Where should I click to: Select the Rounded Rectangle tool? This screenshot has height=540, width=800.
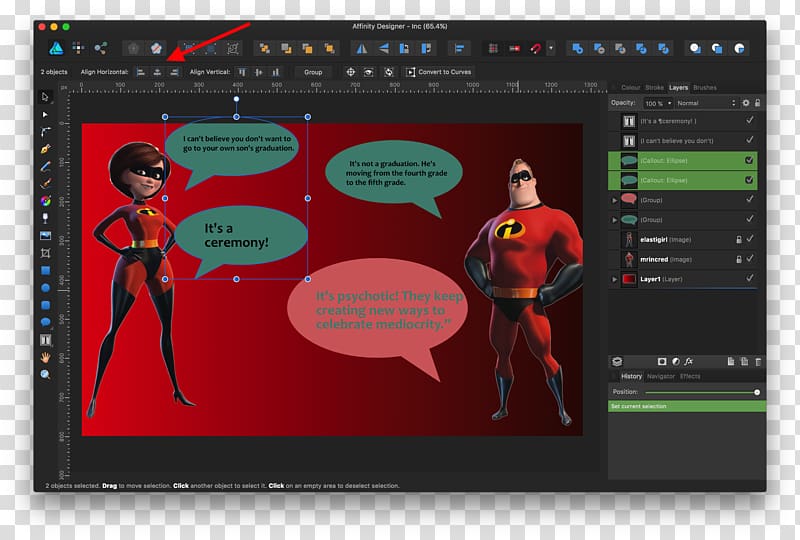tap(45, 305)
